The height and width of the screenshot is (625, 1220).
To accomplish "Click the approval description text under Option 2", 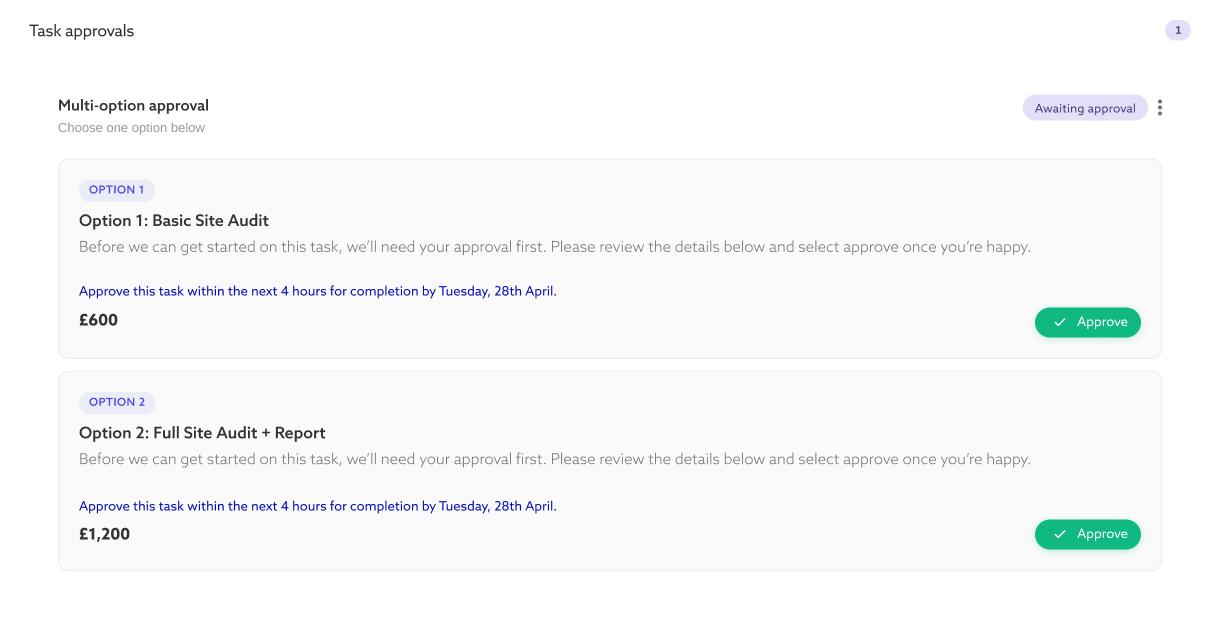I will pyautogui.click(x=555, y=459).
